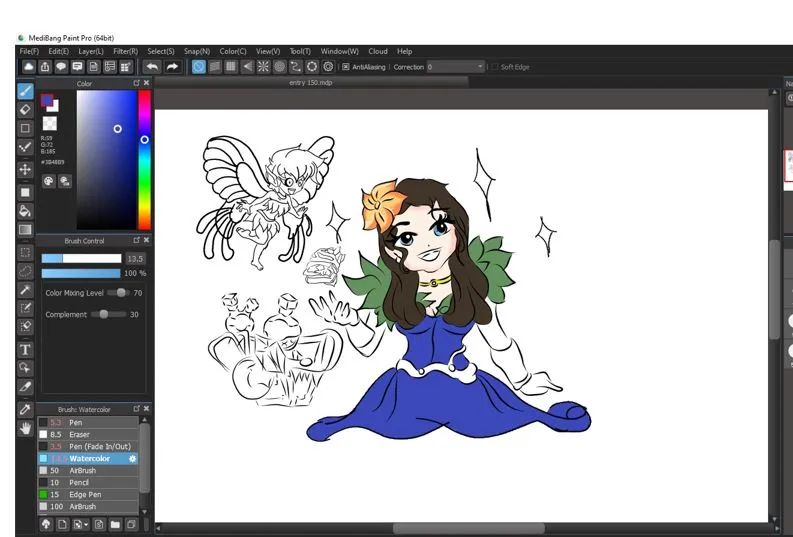Select the Hand pan tool
The image size is (793, 537).
[x=25, y=429]
